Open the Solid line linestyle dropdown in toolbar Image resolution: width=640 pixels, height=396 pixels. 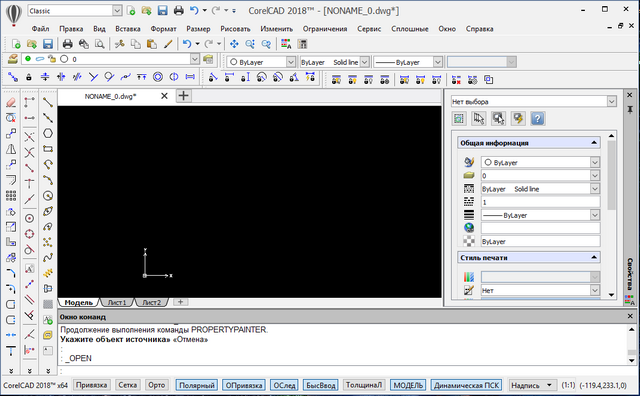pos(364,62)
